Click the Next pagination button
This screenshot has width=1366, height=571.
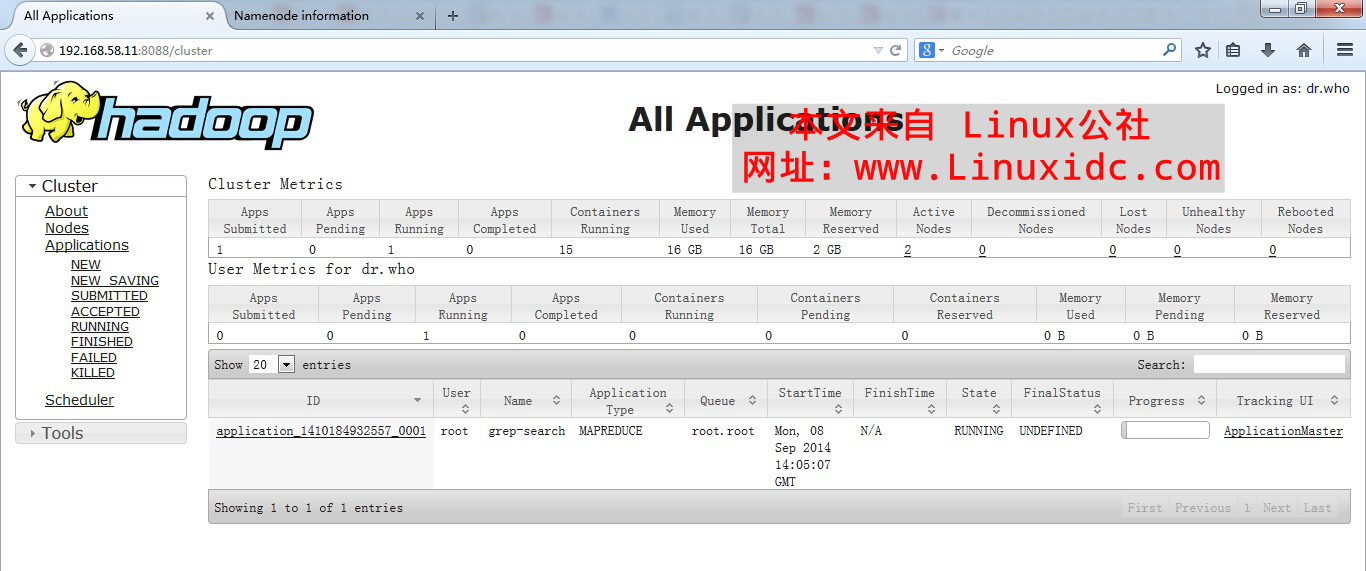click(x=1277, y=508)
